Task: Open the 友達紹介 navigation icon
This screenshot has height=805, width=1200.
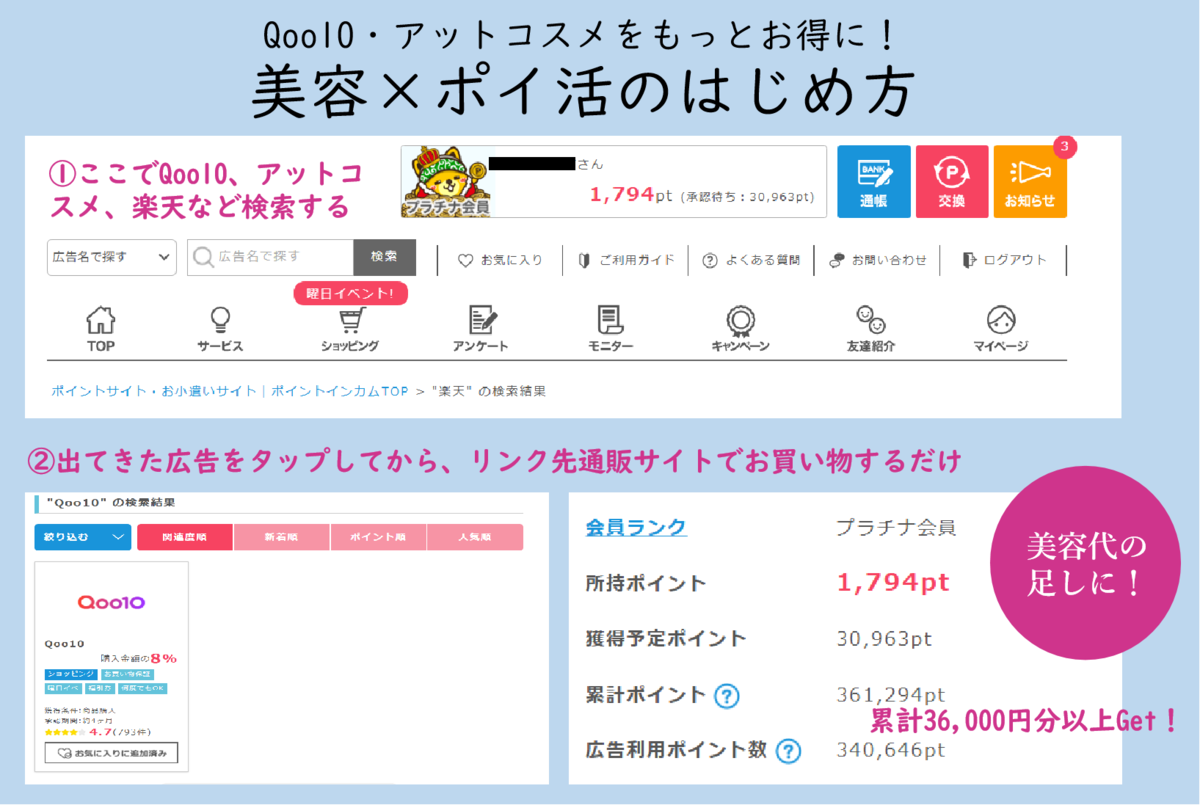Action: pos(870,330)
